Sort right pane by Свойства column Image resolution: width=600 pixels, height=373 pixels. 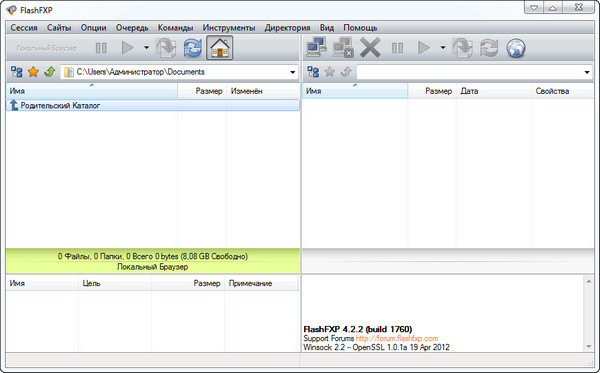click(x=562, y=91)
